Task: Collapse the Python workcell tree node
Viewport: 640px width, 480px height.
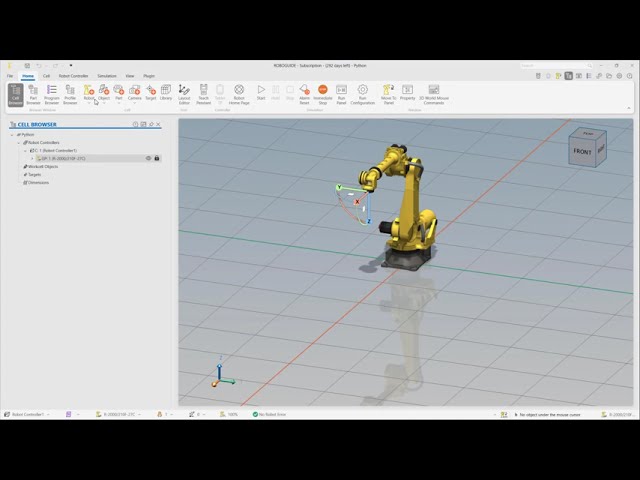Action: [x=12, y=135]
